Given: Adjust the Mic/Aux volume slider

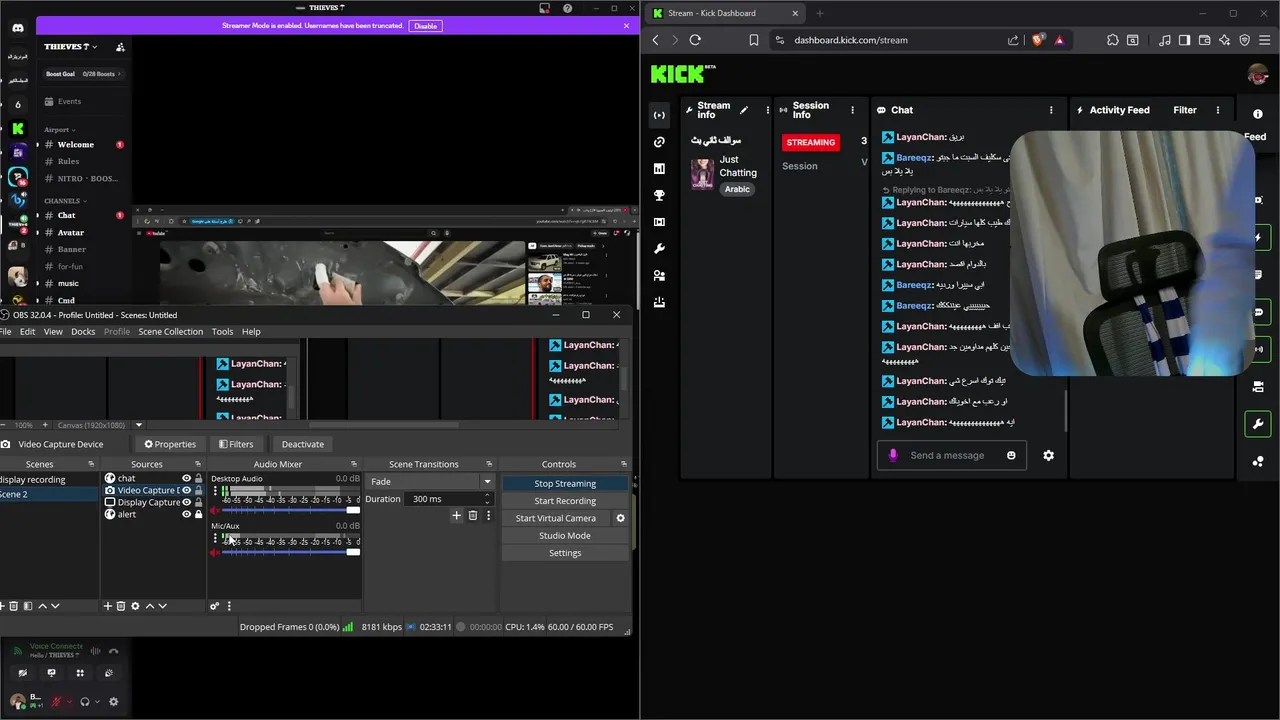Looking at the screenshot, I should 290,552.
